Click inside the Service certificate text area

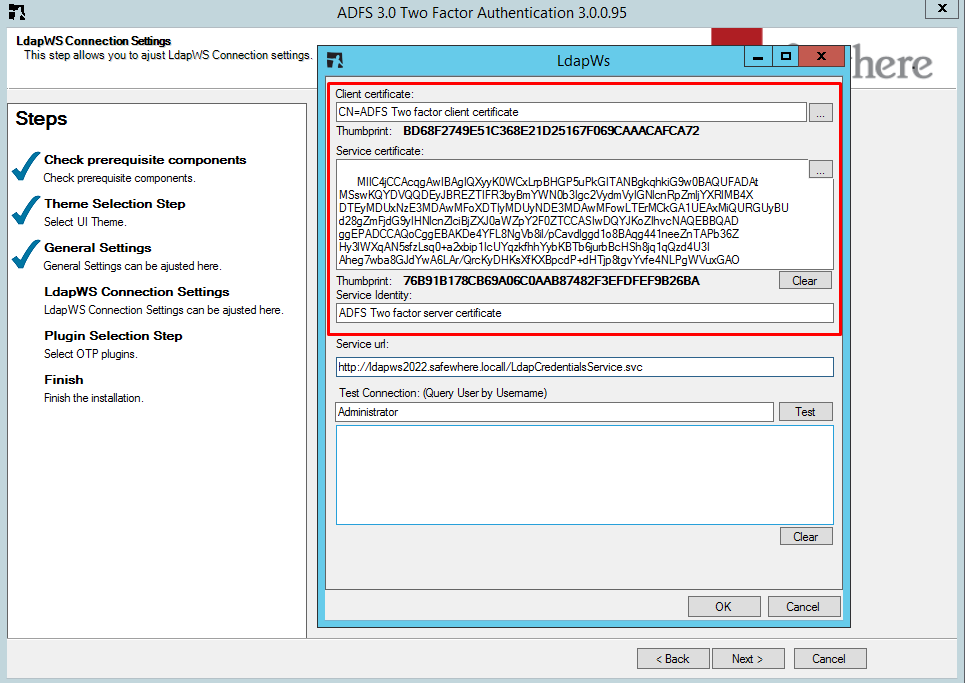585,215
